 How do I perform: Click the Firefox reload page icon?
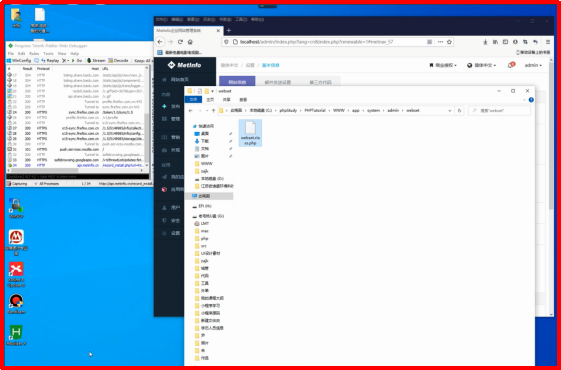[x=180, y=42]
